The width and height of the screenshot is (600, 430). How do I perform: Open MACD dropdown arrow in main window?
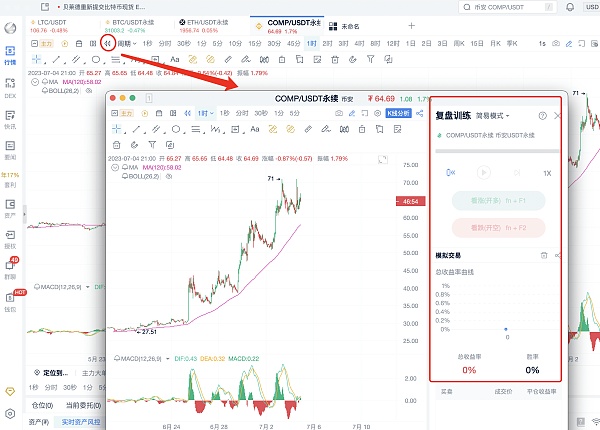[88, 287]
